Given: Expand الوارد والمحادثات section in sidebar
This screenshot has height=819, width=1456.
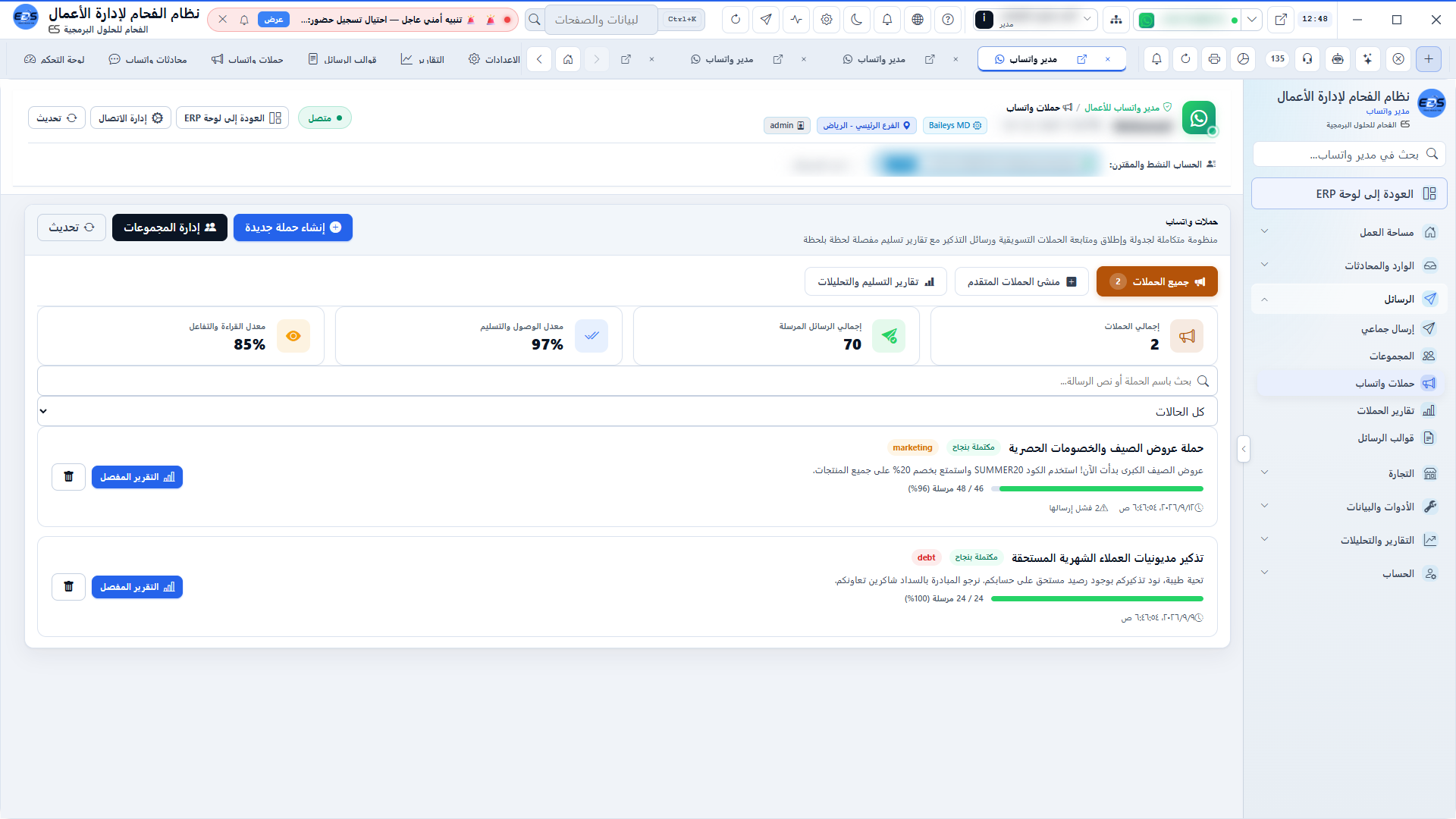Looking at the screenshot, I should [1349, 265].
